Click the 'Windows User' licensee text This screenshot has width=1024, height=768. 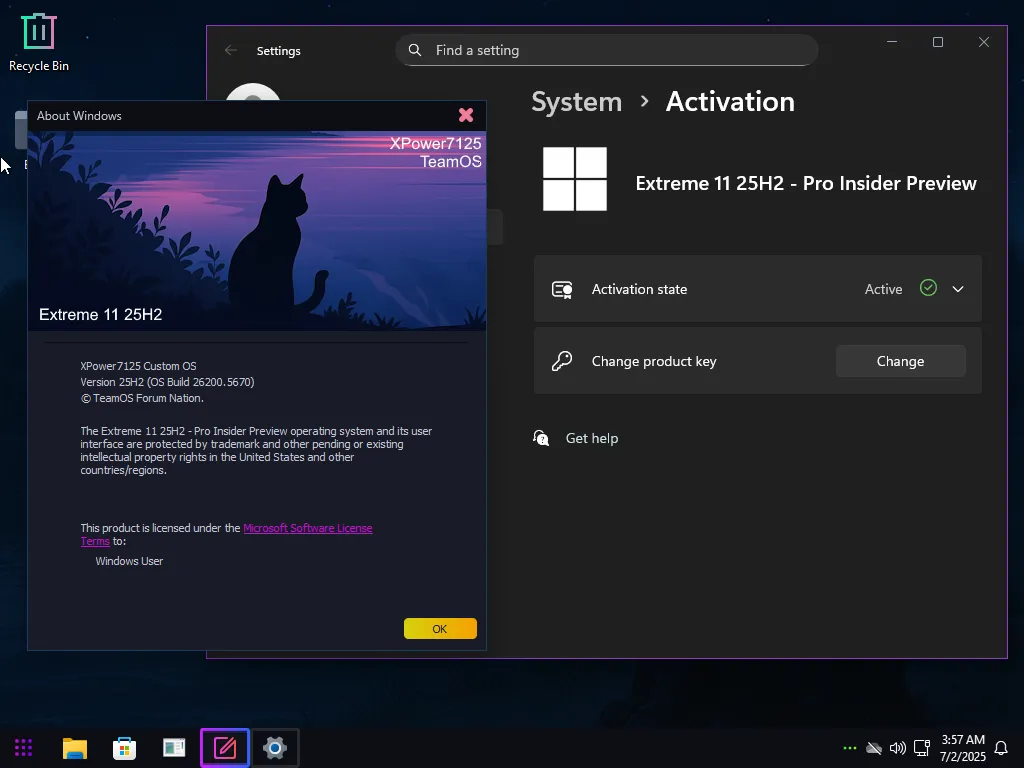(x=129, y=561)
